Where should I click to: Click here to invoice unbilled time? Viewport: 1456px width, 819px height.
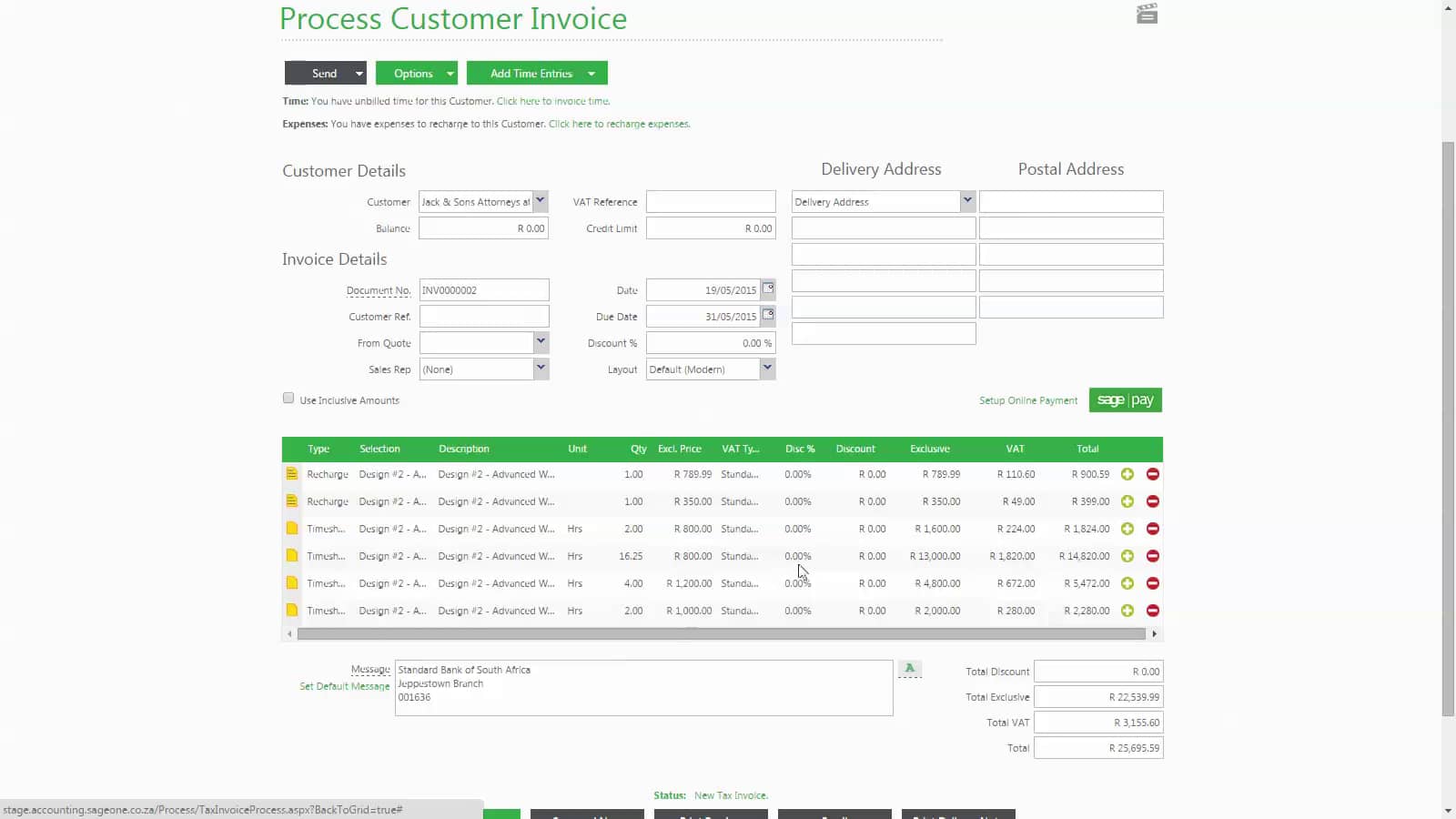(551, 101)
